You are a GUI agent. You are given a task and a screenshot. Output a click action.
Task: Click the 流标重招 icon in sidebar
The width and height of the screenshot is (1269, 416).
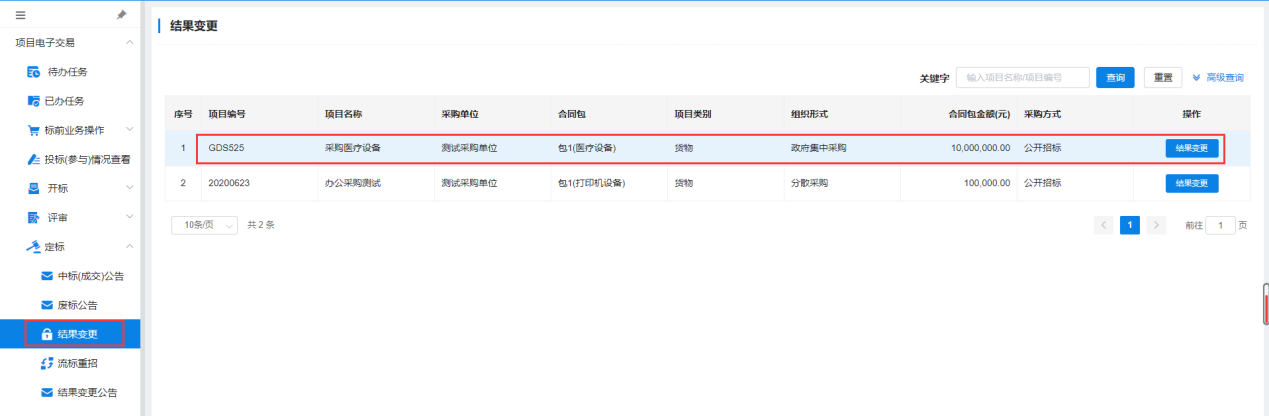tap(46, 363)
